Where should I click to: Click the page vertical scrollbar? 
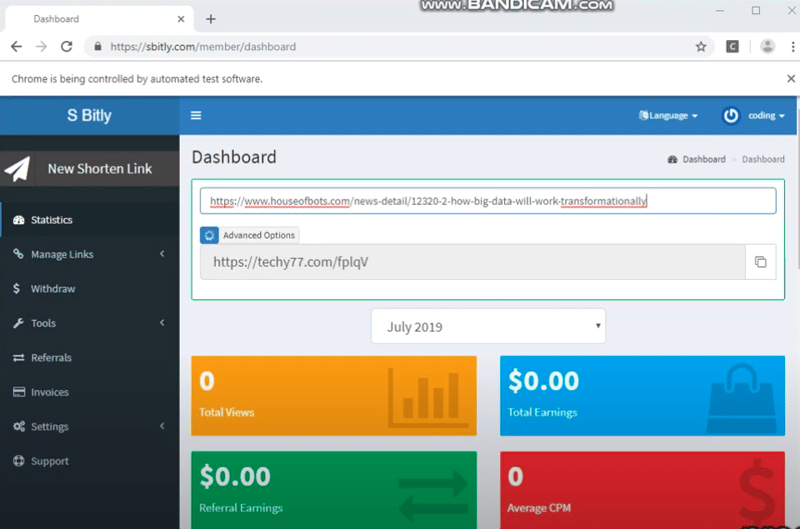pyautogui.click(x=796, y=184)
